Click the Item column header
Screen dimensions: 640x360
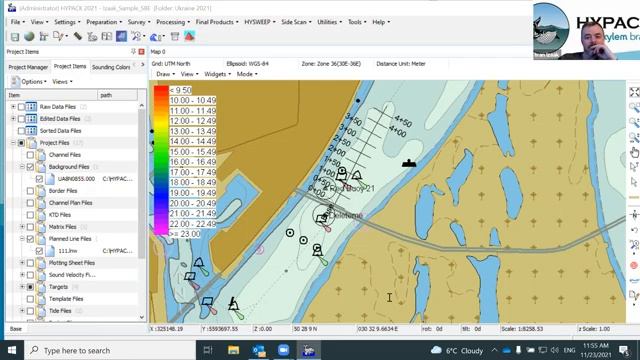click(x=52, y=95)
